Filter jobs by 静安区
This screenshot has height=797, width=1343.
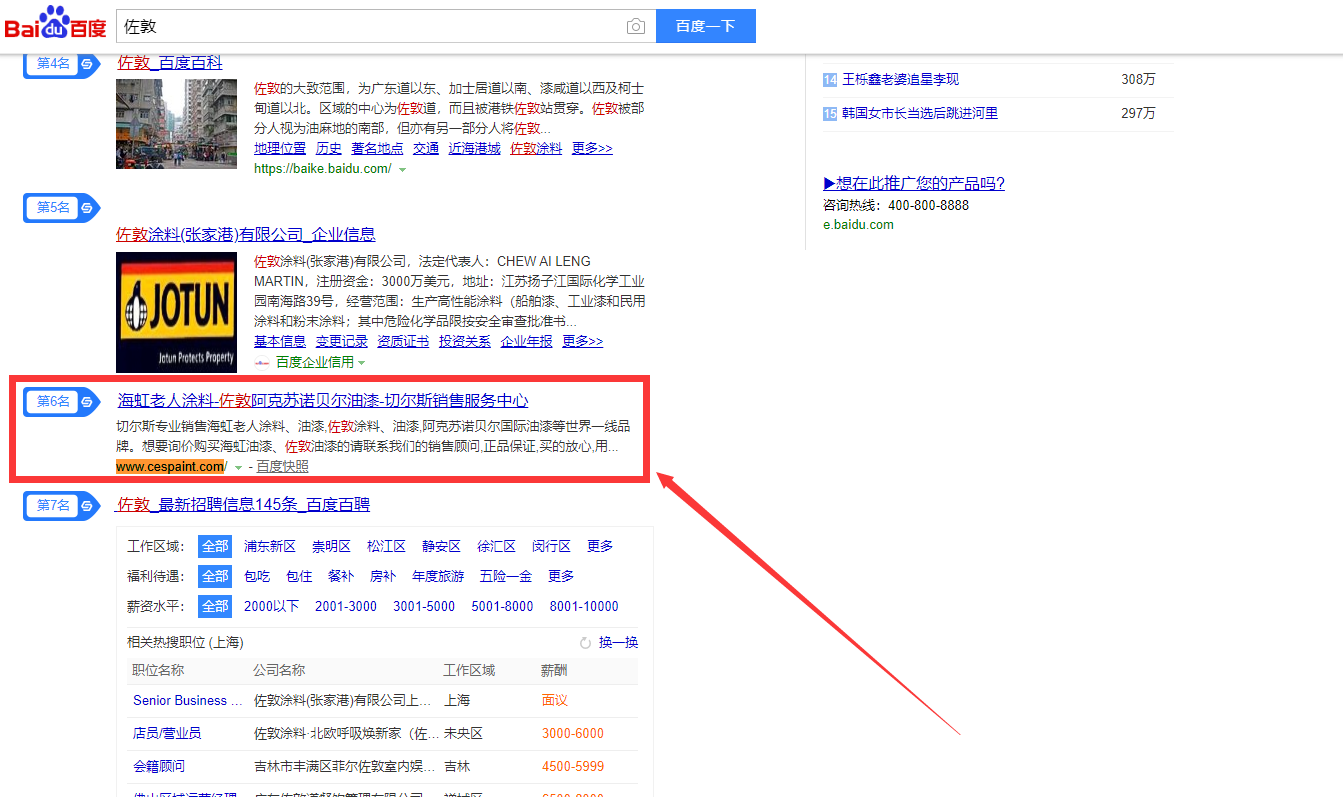pyautogui.click(x=441, y=546)
